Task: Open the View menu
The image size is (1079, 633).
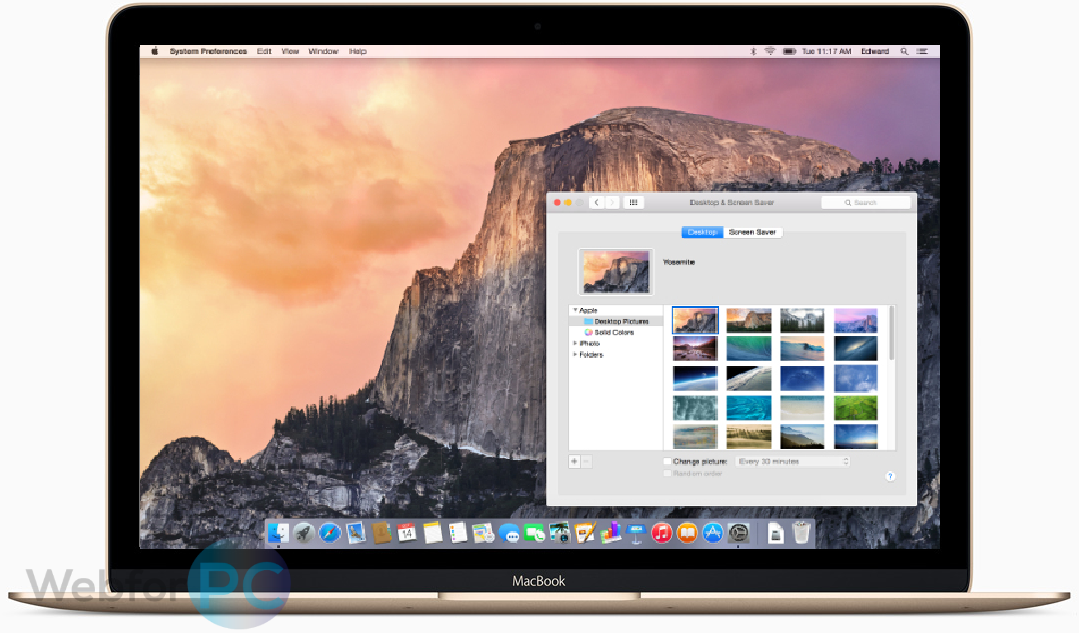Action: point(290,51)
